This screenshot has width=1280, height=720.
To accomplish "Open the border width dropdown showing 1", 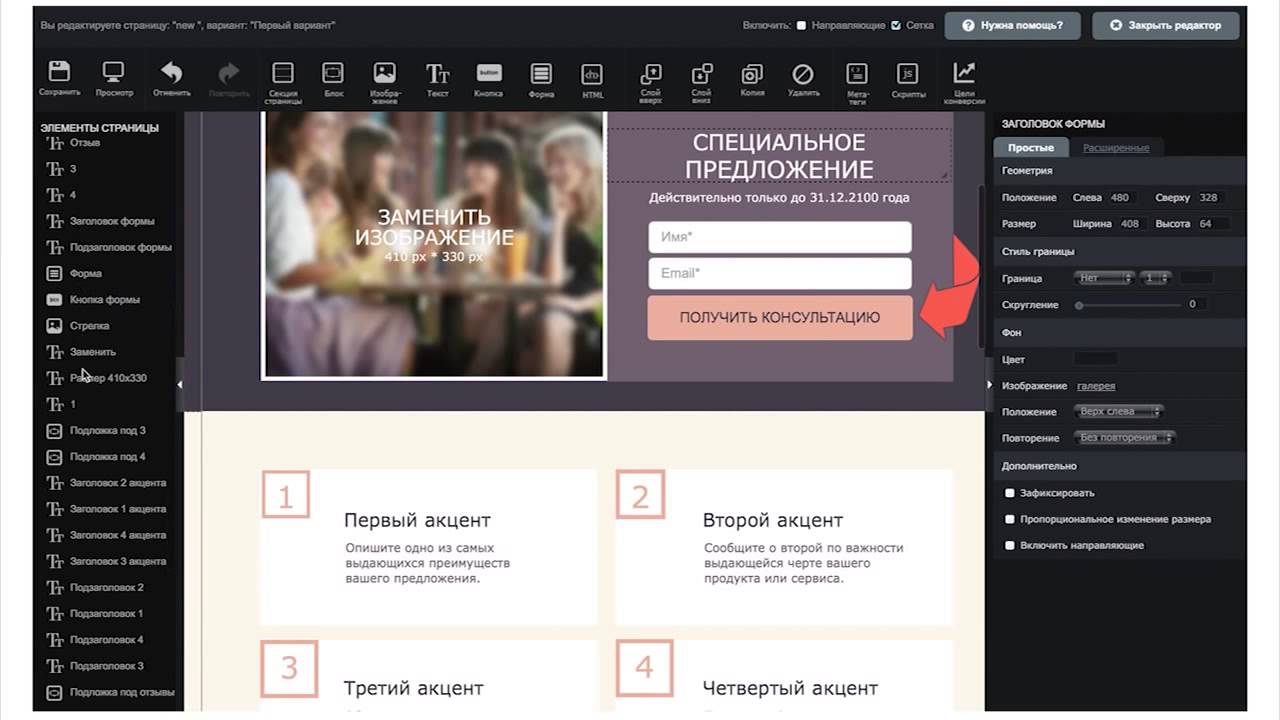I will click(1155, 278).
